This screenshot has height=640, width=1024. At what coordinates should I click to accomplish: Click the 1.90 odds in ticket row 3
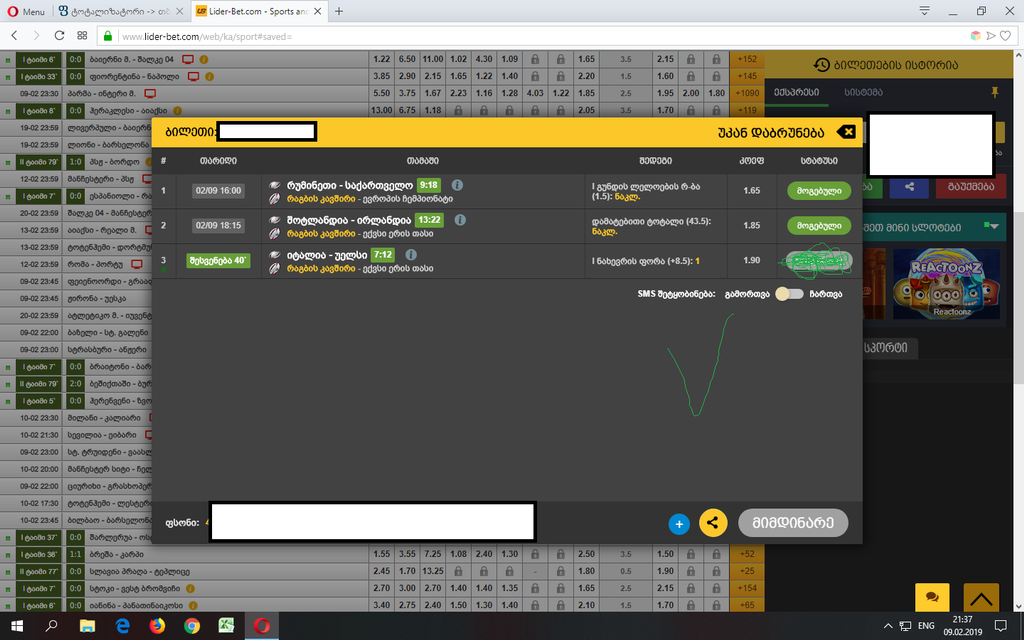752,260
